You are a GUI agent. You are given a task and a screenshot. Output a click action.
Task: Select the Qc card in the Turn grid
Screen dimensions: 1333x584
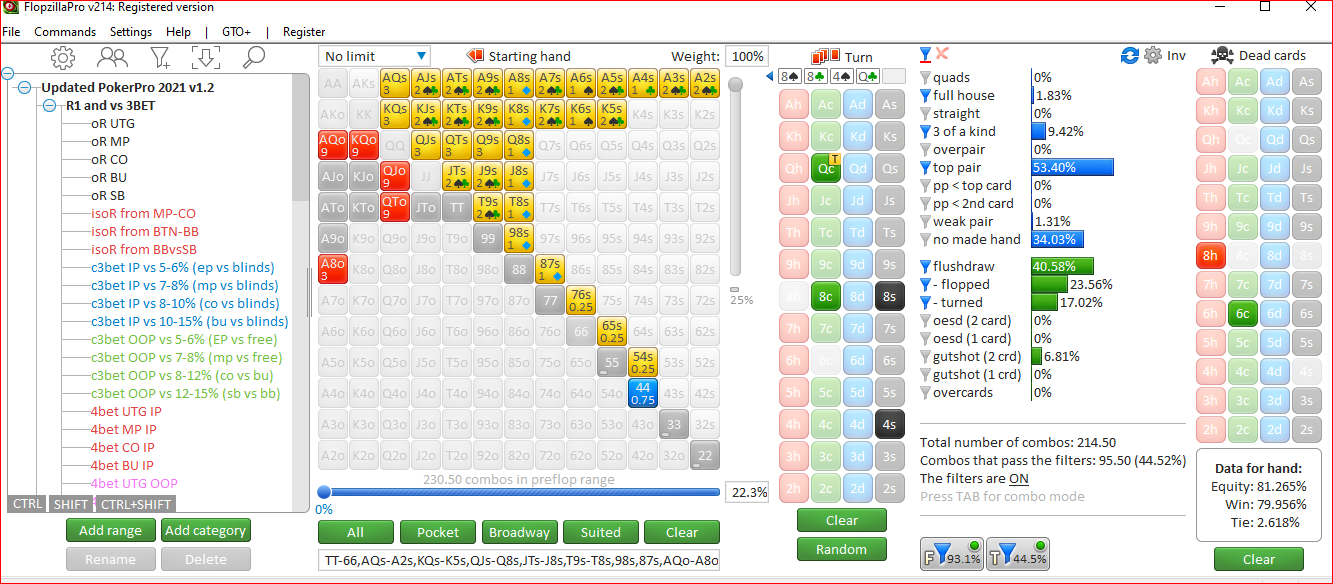[826, 168]
